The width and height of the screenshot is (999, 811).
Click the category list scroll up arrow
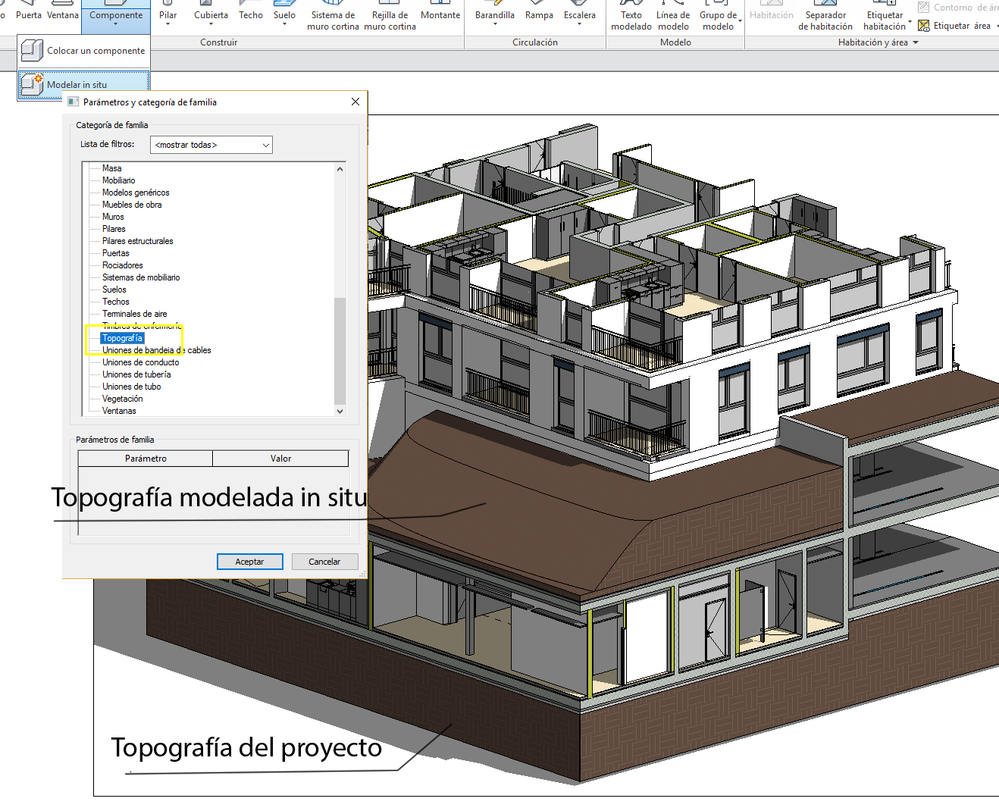(x=340, y=169)
